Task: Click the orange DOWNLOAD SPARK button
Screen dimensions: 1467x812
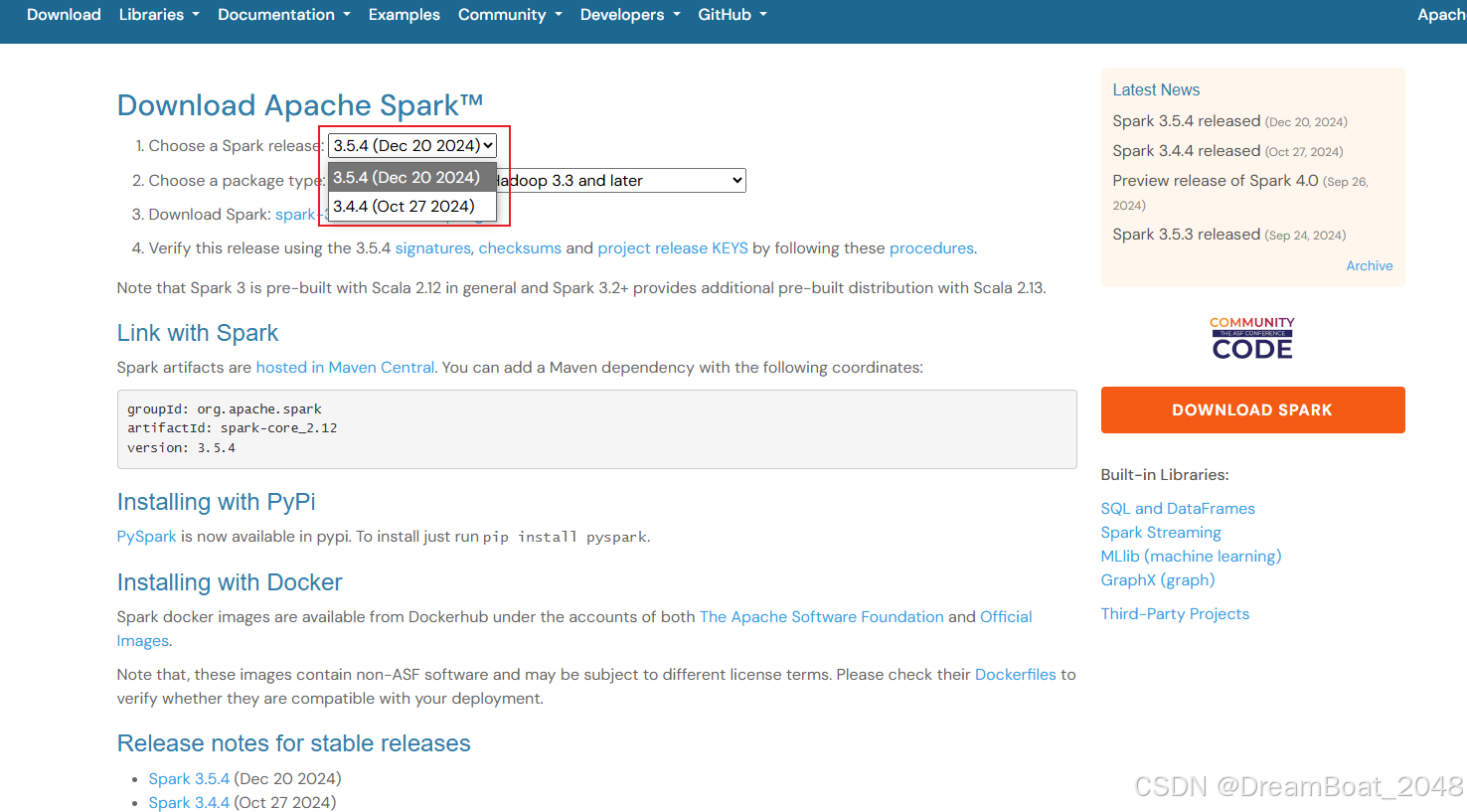Action: coord(1251,409)
